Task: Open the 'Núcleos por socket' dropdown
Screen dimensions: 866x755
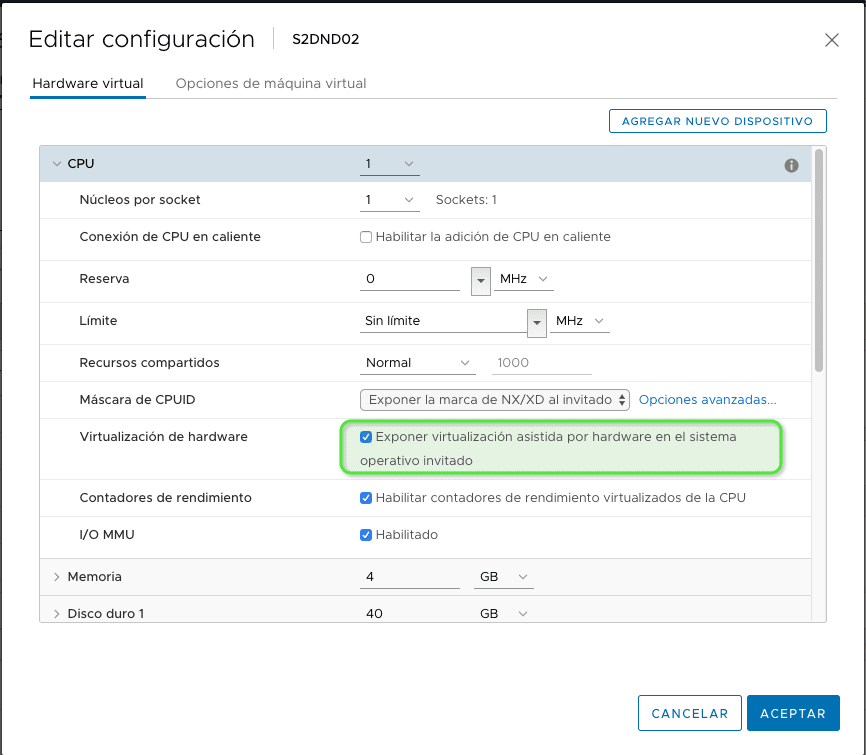Action: click(x=389, y=199)
